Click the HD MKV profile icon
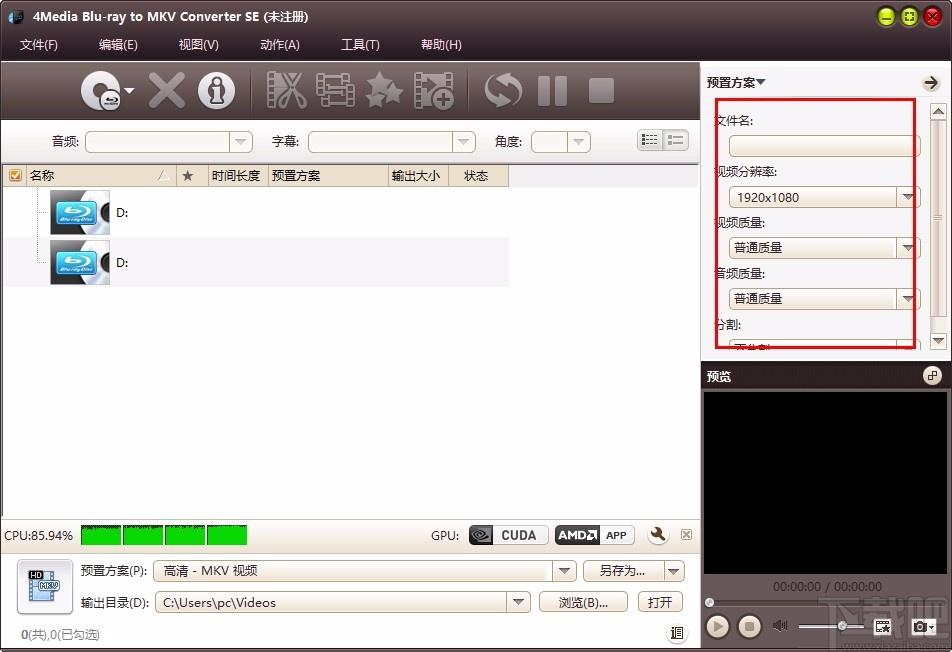 coord(44,586)
